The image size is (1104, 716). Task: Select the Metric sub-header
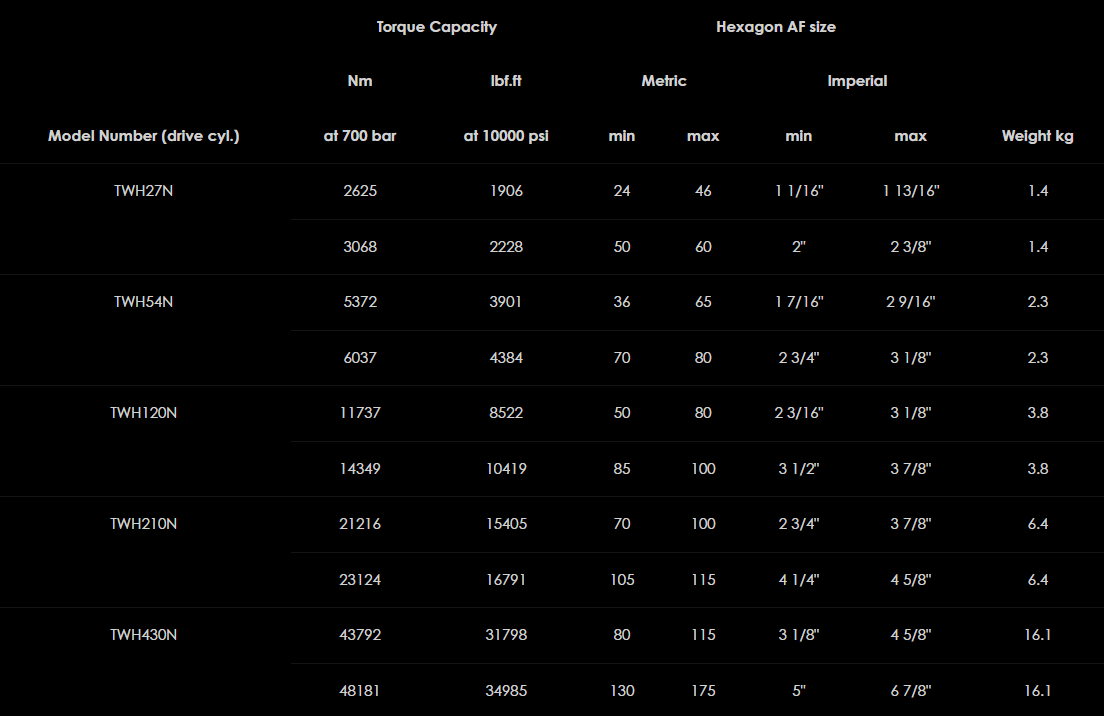(x=663, y=81)
